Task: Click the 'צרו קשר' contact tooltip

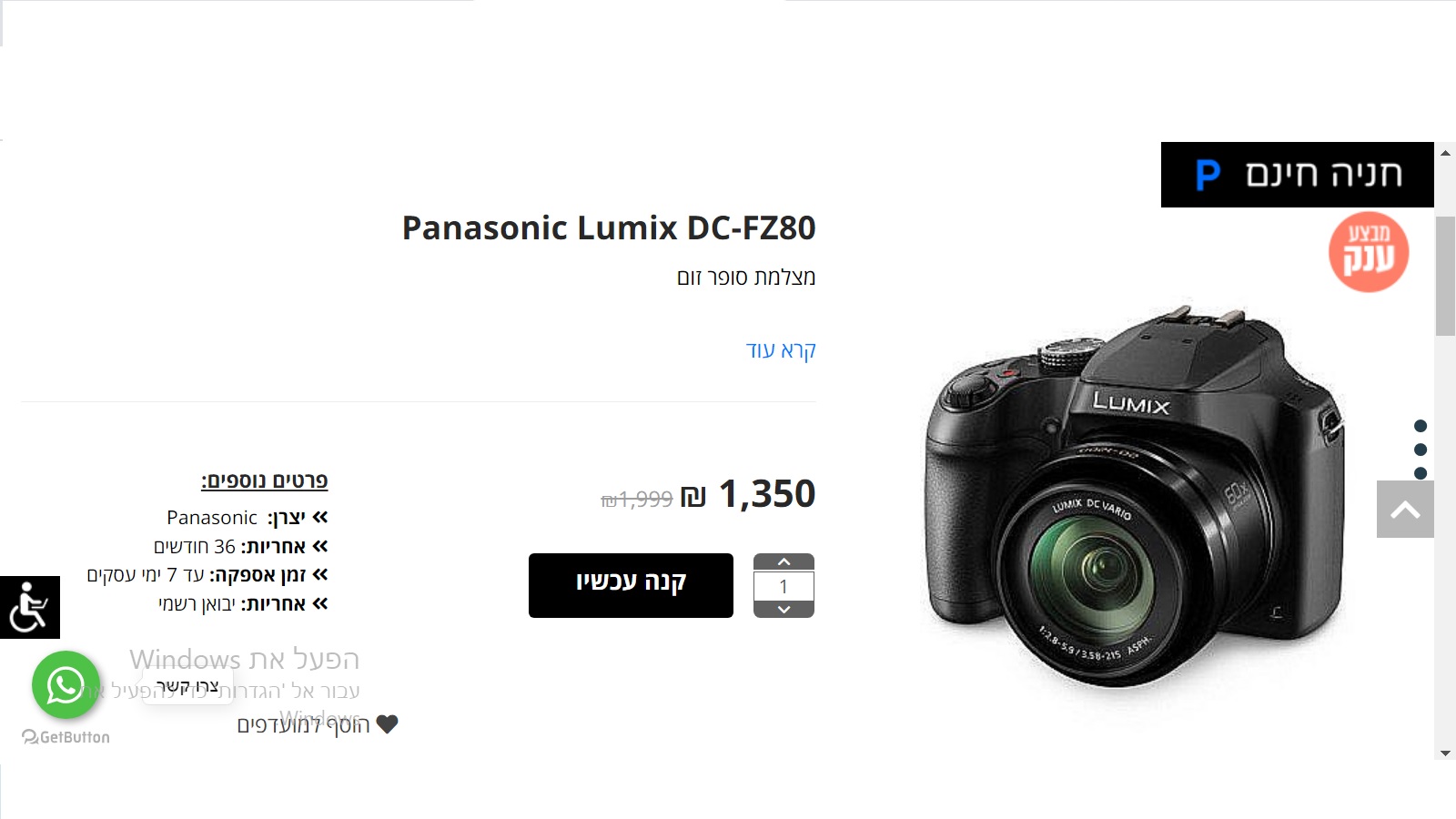Action: pos(187,686)
